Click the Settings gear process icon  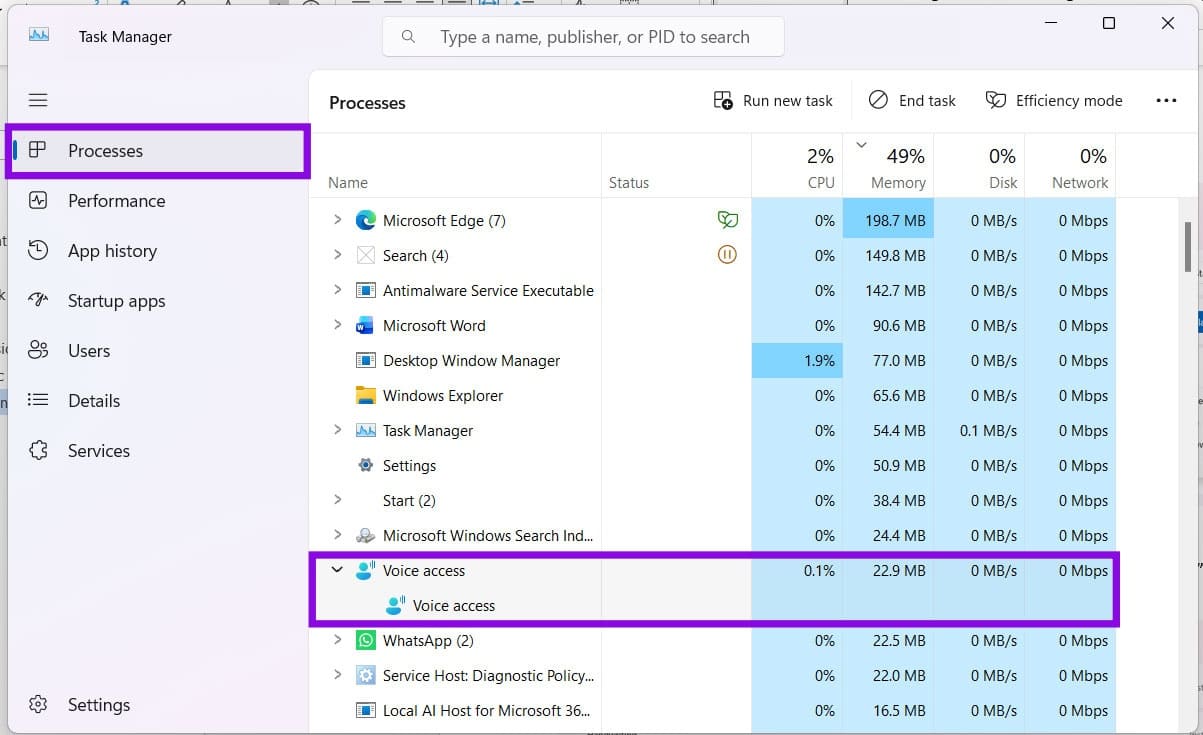(x=366, y=465)
